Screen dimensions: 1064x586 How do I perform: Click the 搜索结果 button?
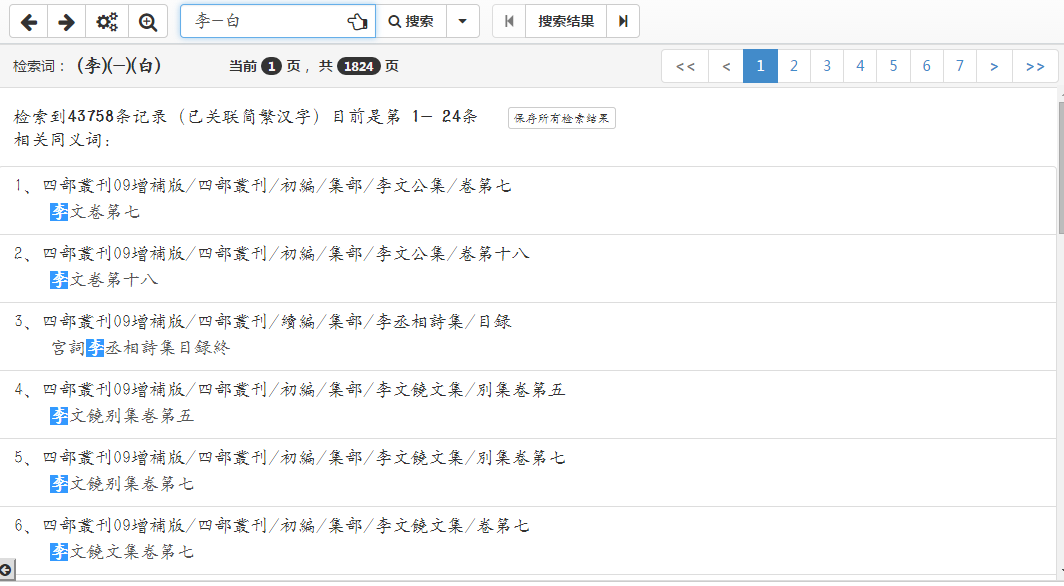click(566, 21)
